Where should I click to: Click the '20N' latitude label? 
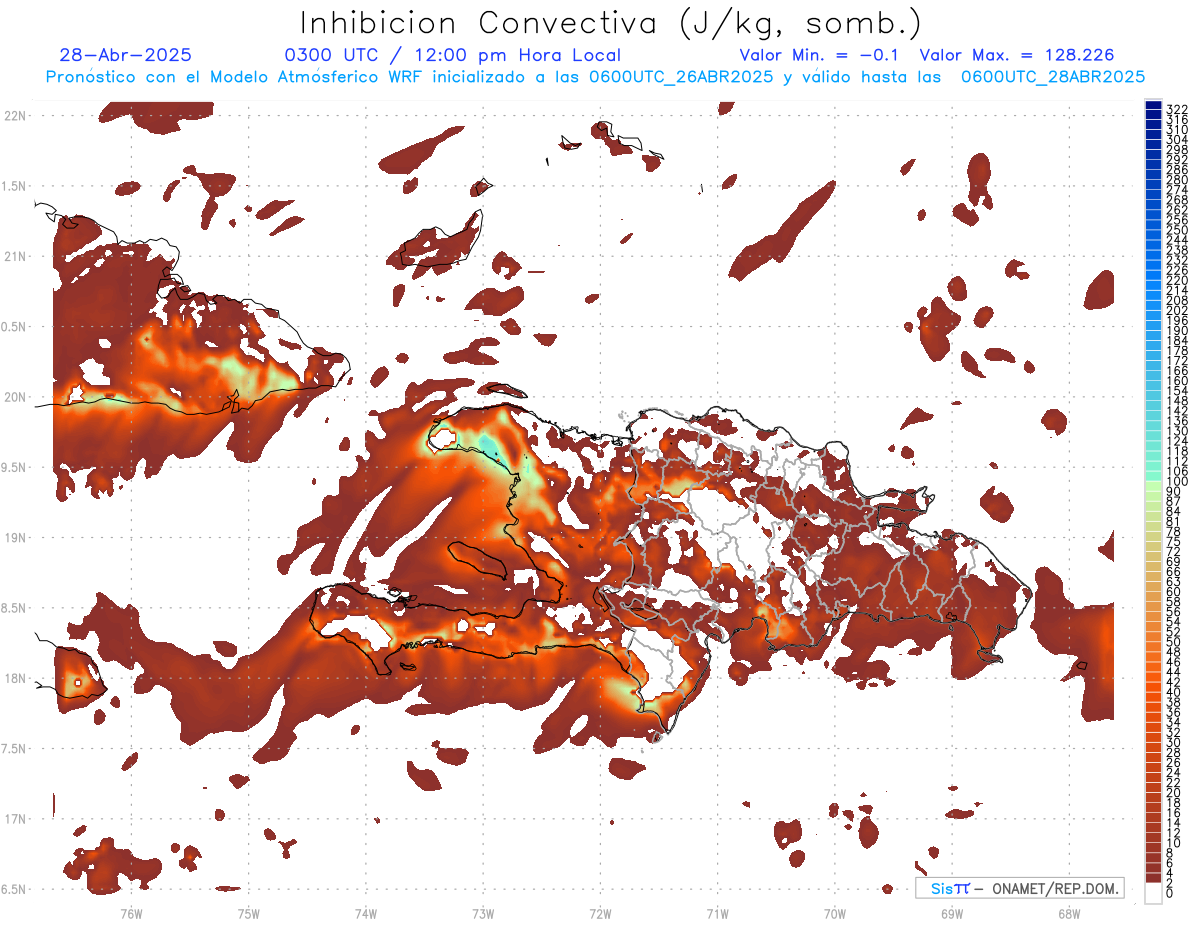(15, 397)
